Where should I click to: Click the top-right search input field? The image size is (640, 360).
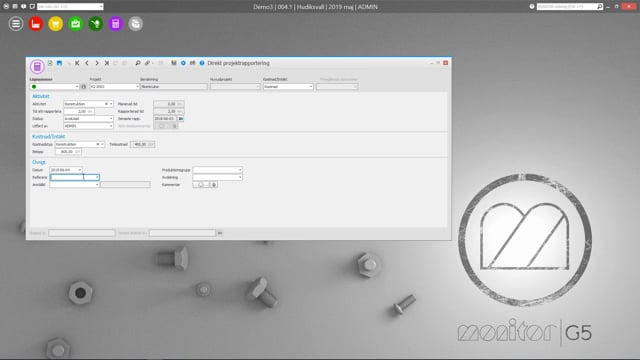(x=567, y=7)
